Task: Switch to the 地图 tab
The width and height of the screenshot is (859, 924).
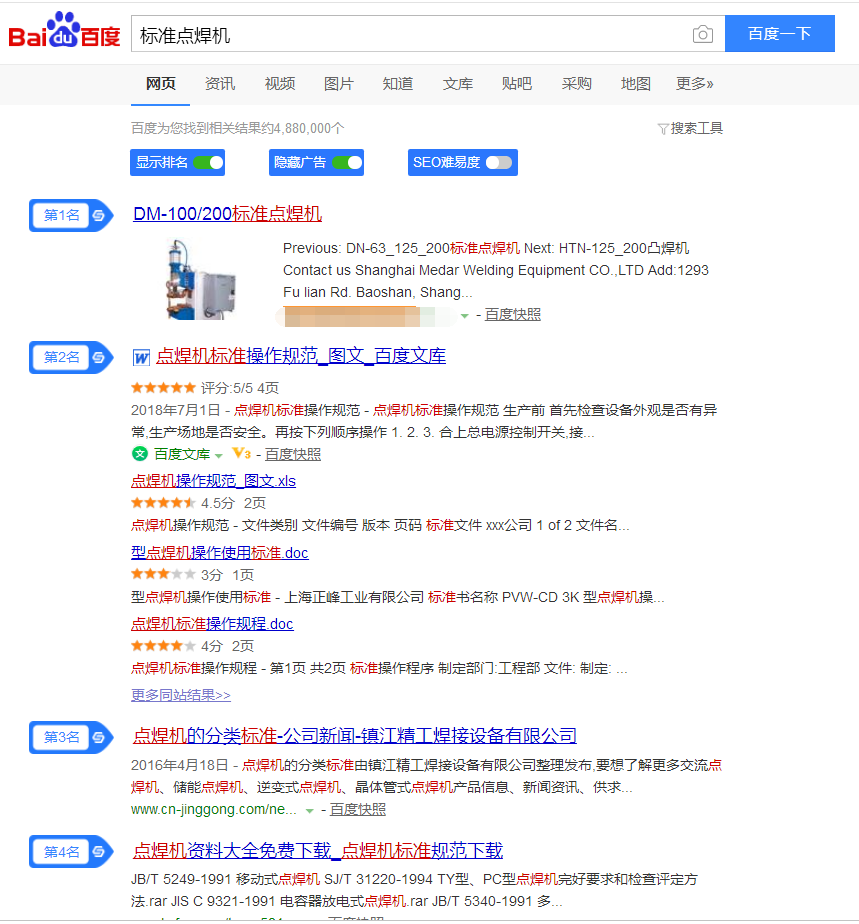Action: [x=635, y=84]
